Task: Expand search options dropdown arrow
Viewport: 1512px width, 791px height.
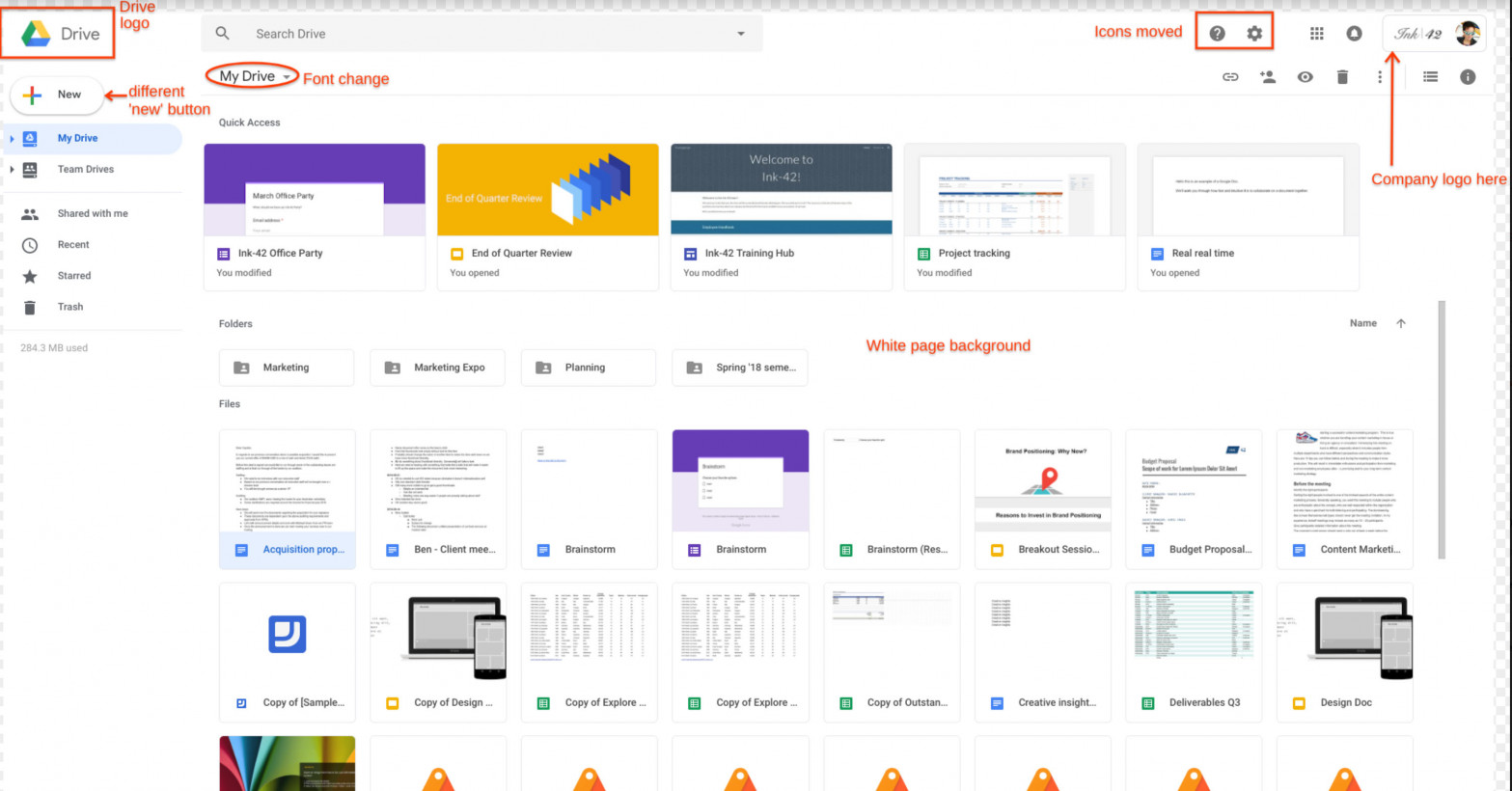Action: coord(741,34)
